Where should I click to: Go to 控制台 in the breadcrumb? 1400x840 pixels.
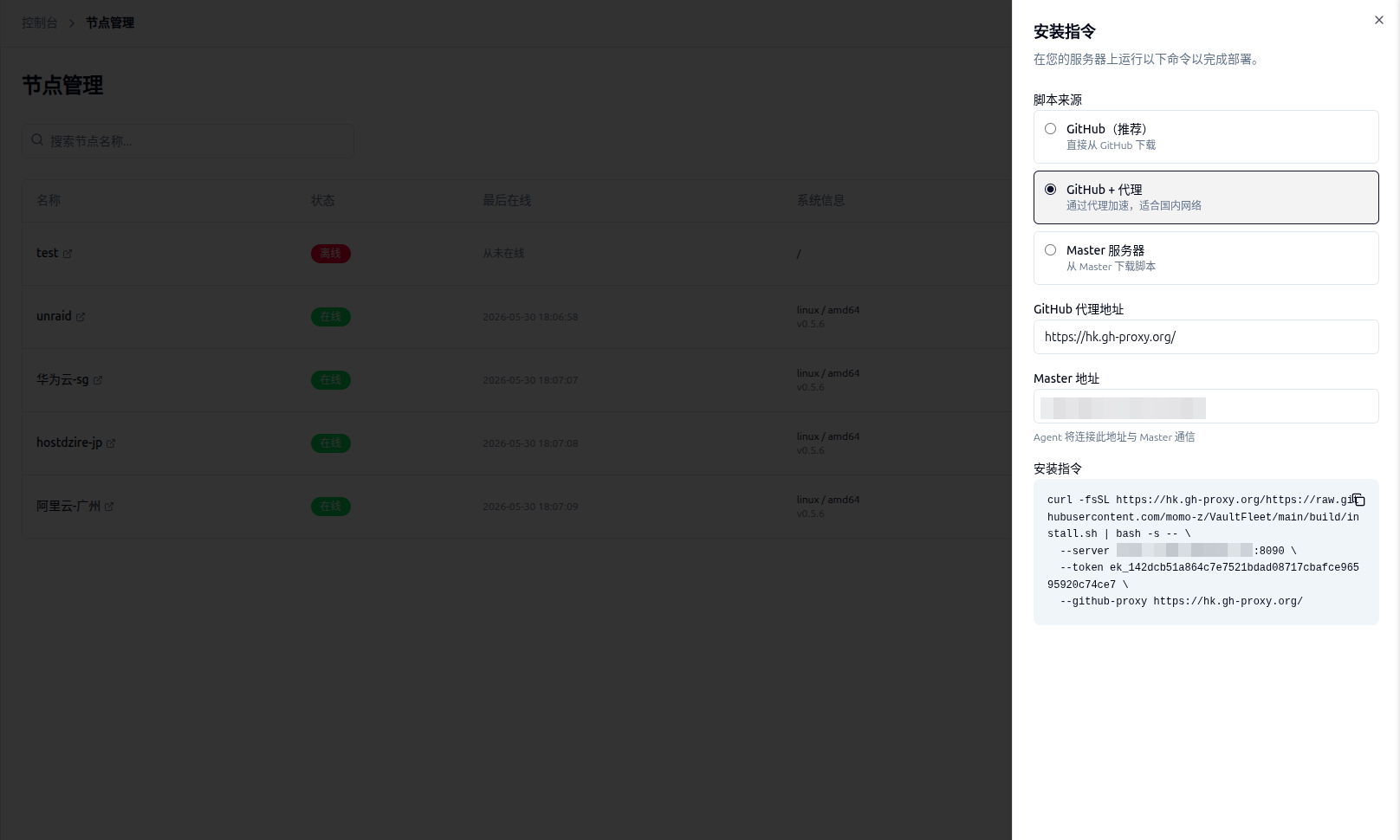coord(40,23)
